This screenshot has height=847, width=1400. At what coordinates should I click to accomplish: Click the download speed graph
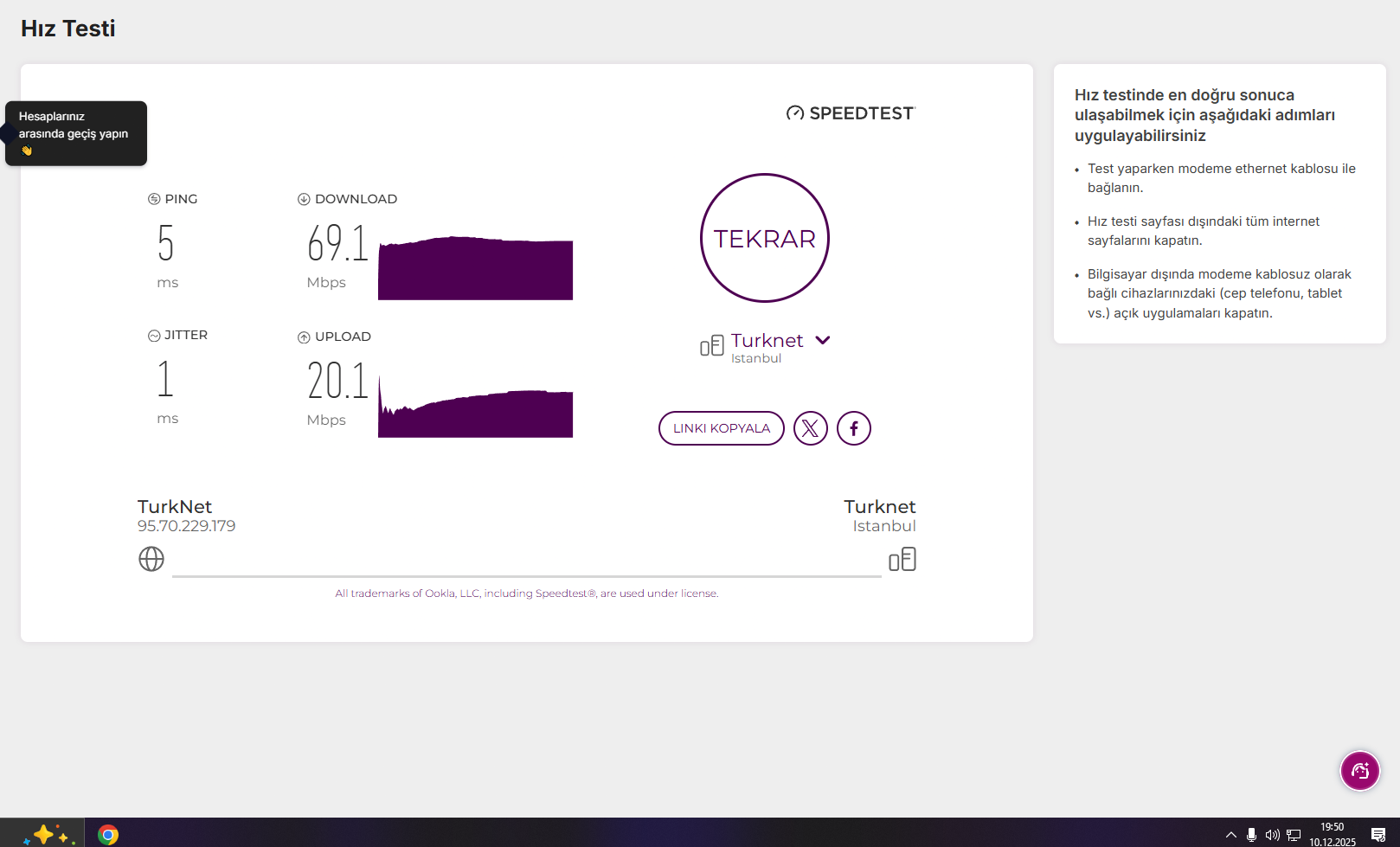(476, 268)
